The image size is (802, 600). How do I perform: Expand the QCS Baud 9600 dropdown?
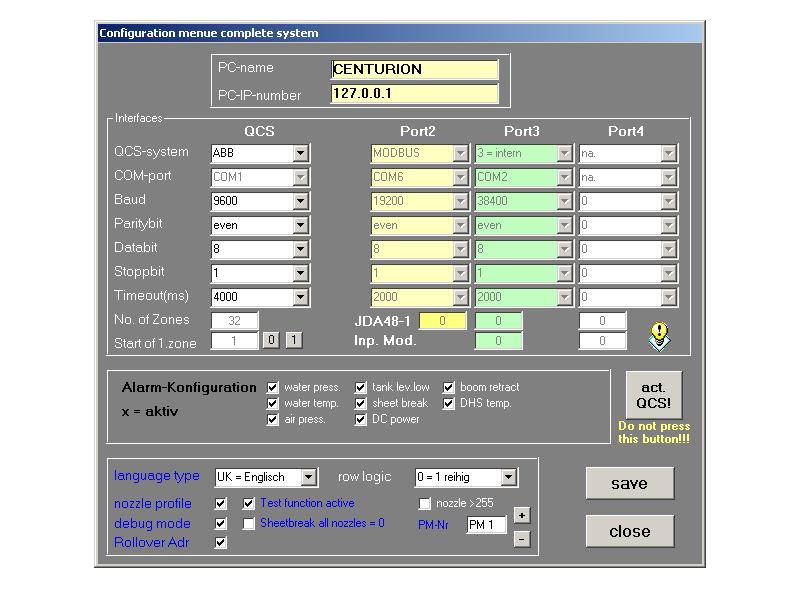(300, 201)
